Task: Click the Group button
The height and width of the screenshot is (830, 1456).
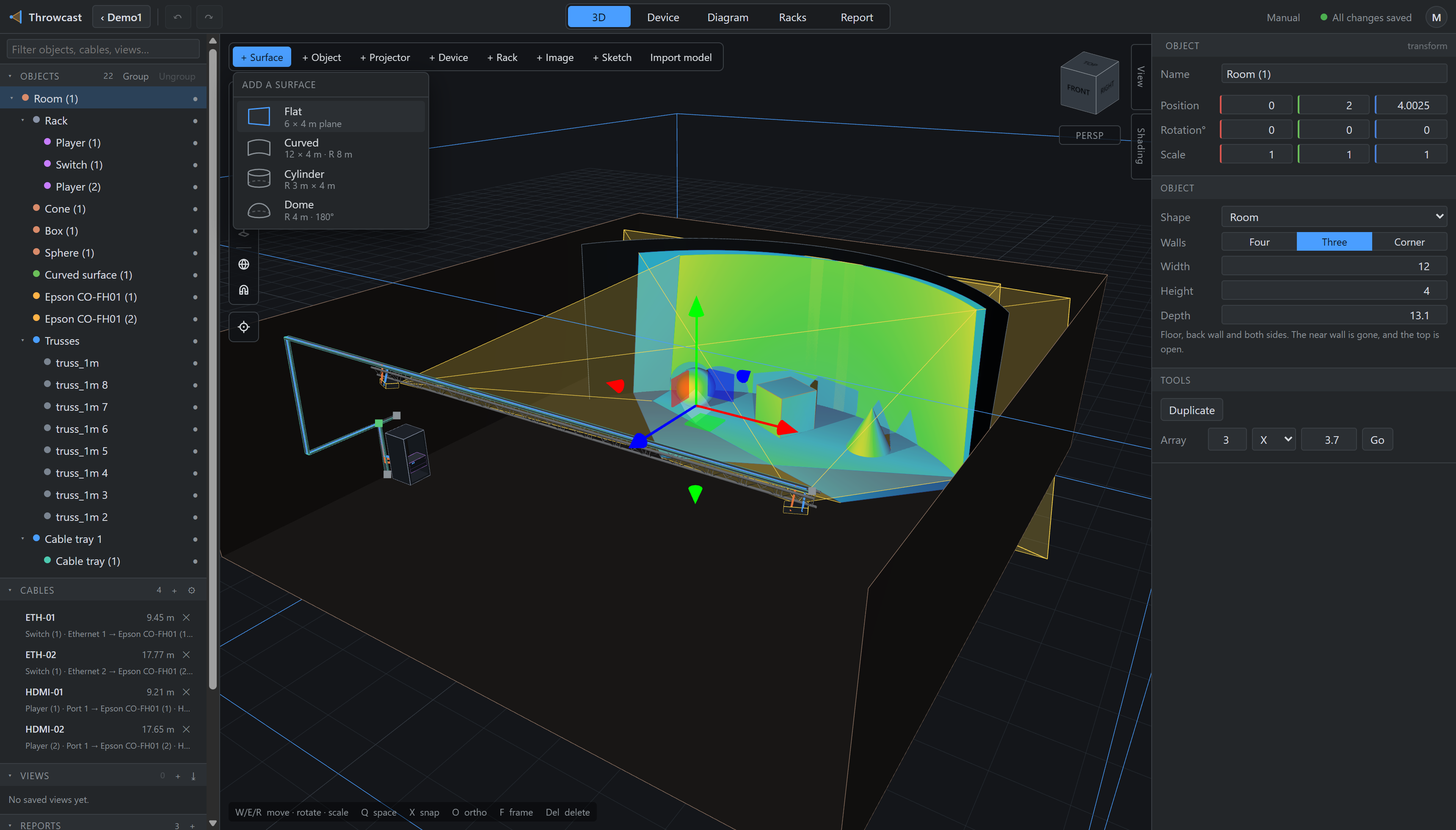Action: (x=135, y=76)
